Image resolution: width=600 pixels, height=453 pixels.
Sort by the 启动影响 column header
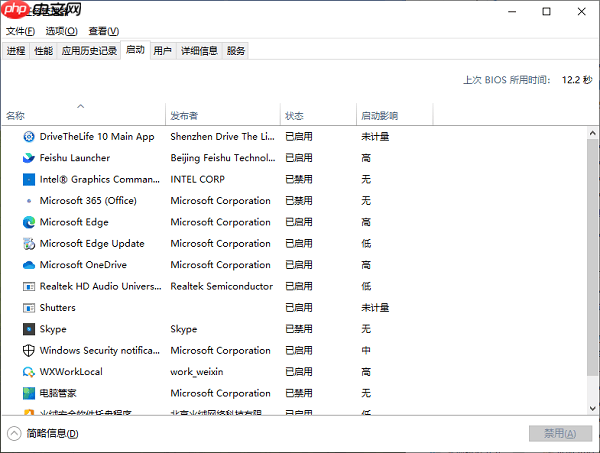[395, 114]
